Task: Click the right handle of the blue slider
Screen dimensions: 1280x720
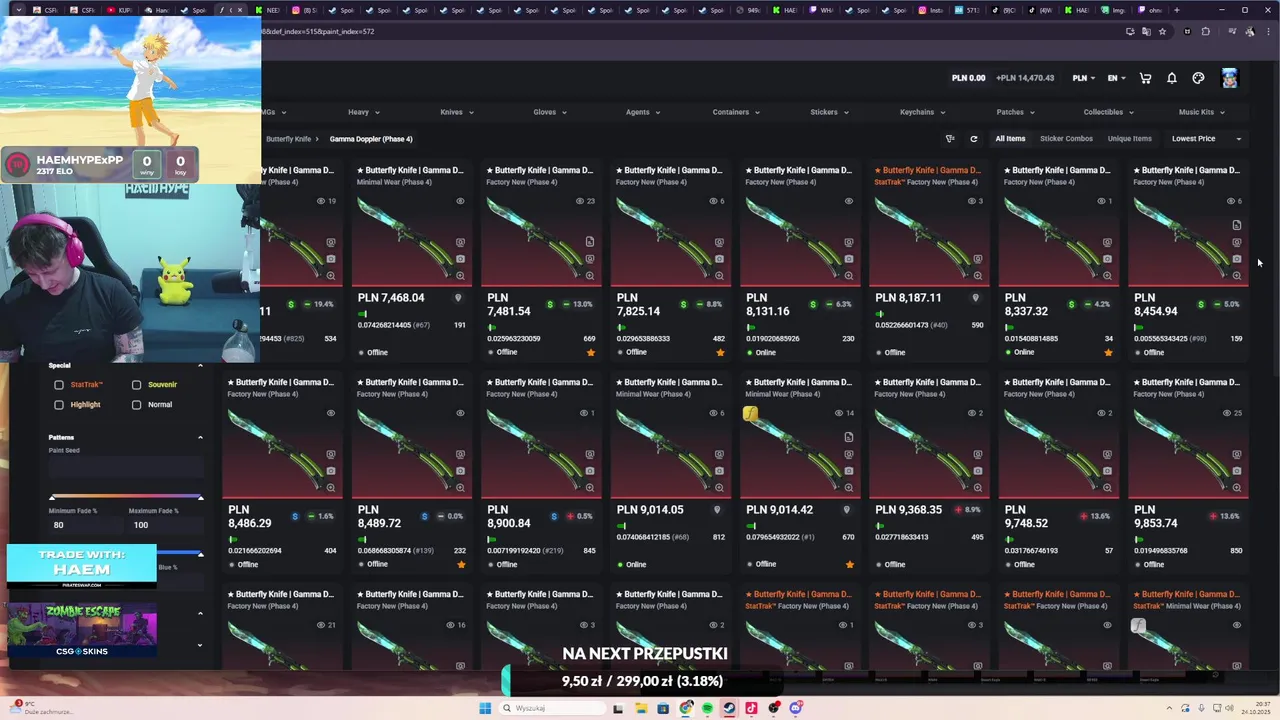Action: click(x=200, y=553)
